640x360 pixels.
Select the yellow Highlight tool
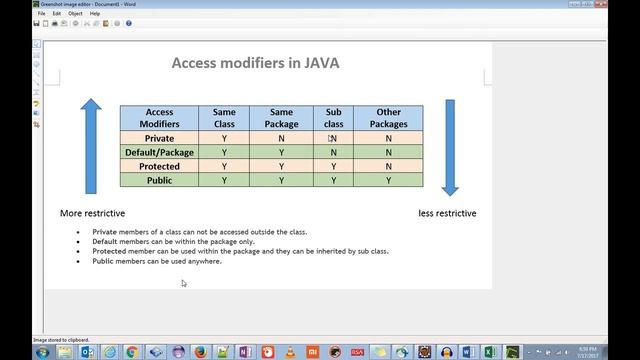[37, 104]
